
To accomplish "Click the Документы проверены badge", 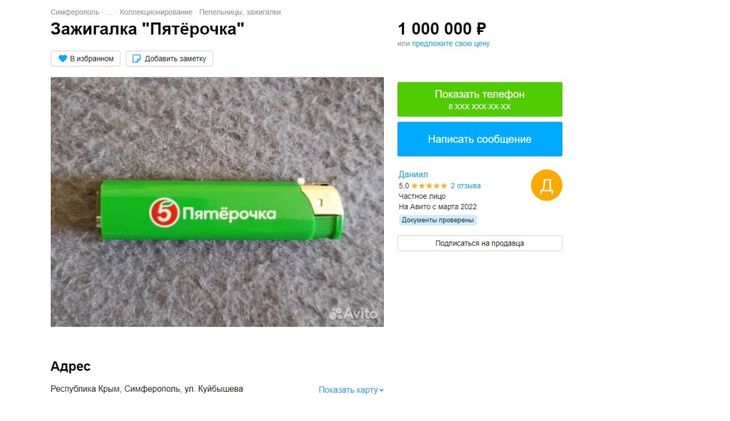I will [438, 220].
